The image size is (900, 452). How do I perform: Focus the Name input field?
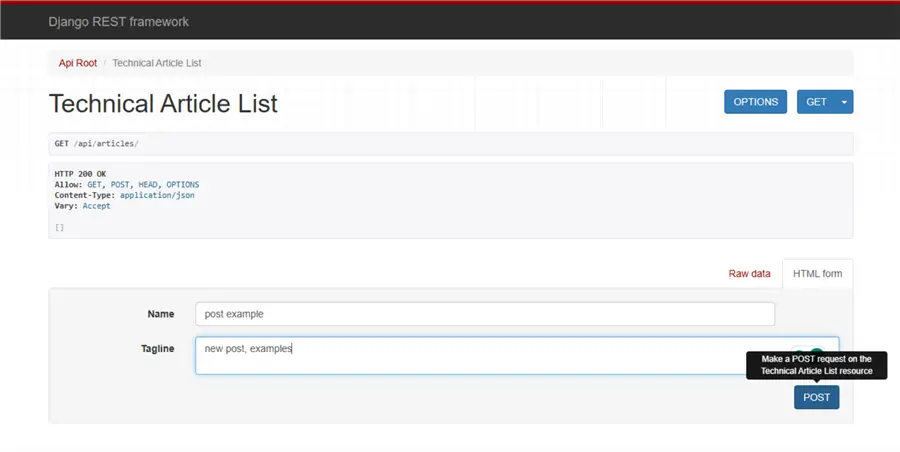485,314
